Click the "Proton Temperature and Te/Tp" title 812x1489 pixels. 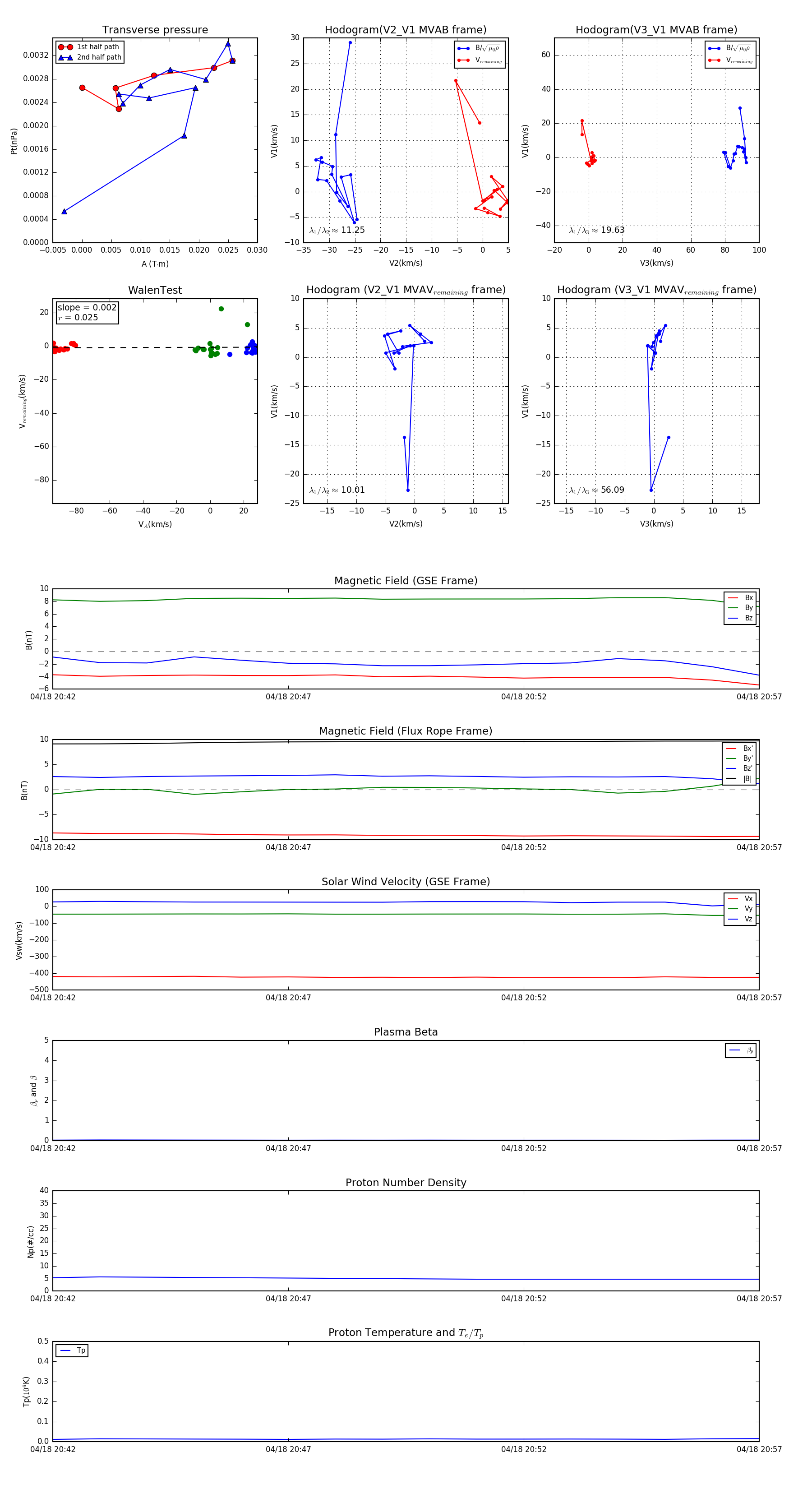pyautogui.click(x=406, y=1332)
